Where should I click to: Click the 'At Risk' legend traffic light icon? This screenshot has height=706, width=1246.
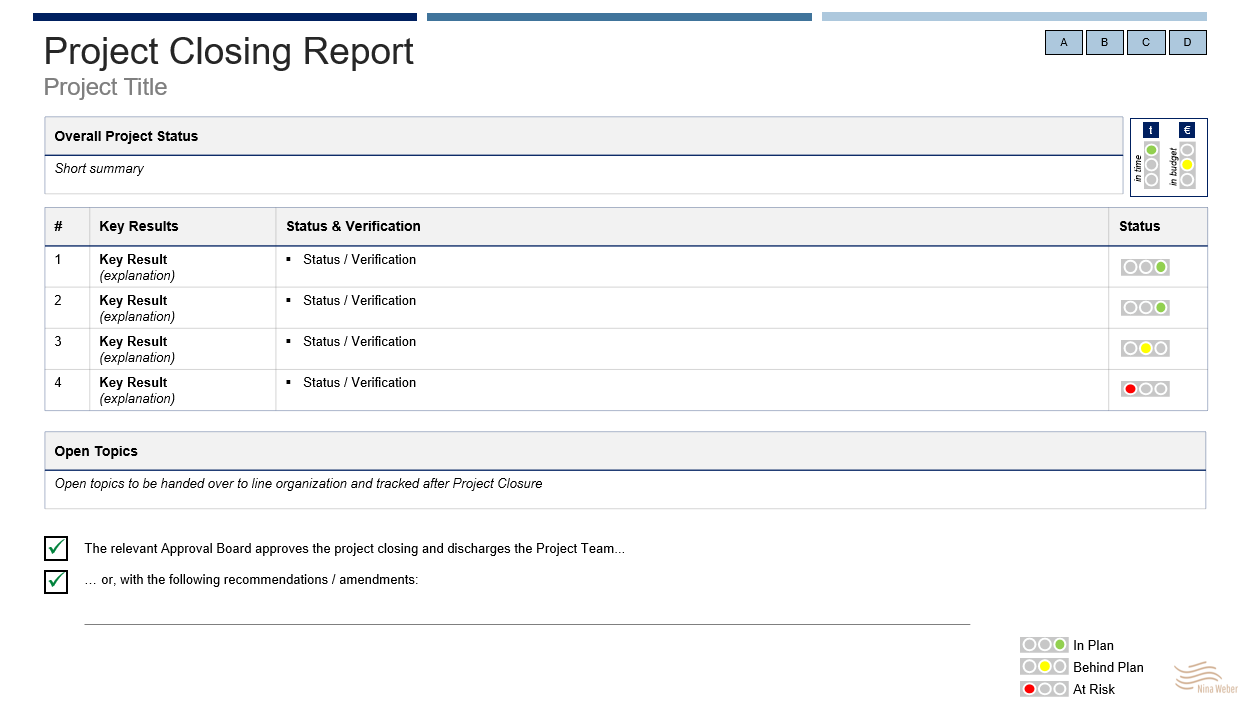click(x=1044, y=689)
